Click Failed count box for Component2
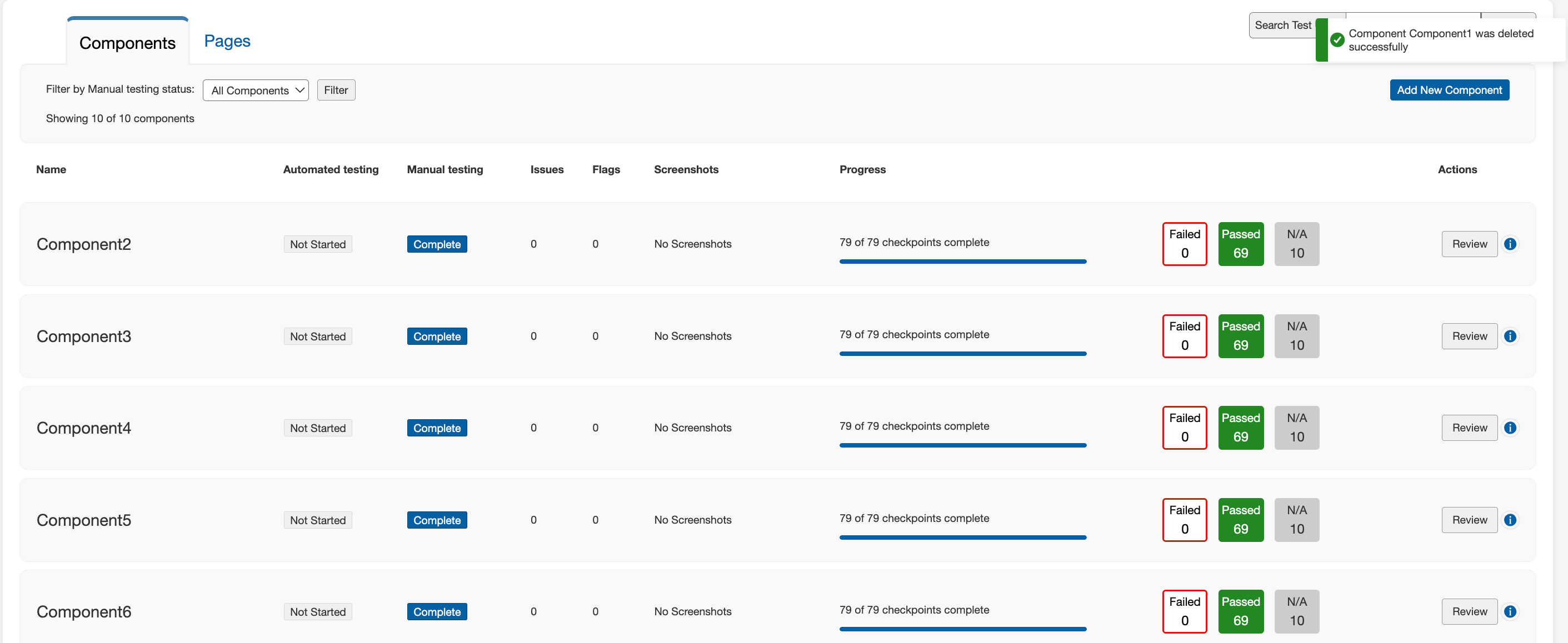 pos(1184,244)
